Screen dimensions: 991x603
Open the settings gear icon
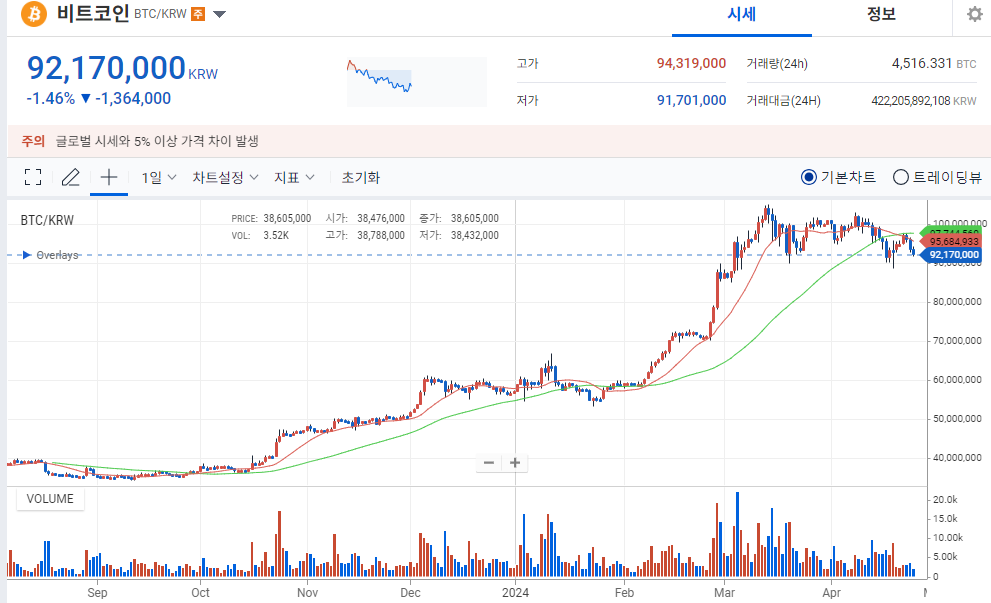pos(972,14)
